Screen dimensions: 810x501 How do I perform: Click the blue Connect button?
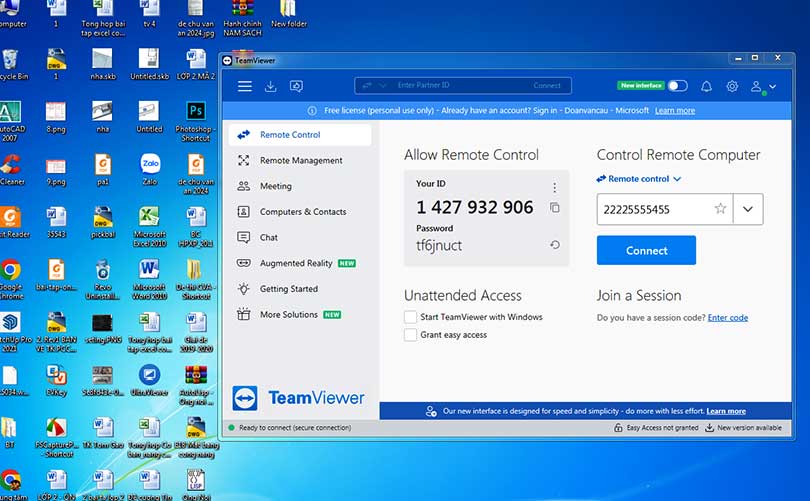646,250
